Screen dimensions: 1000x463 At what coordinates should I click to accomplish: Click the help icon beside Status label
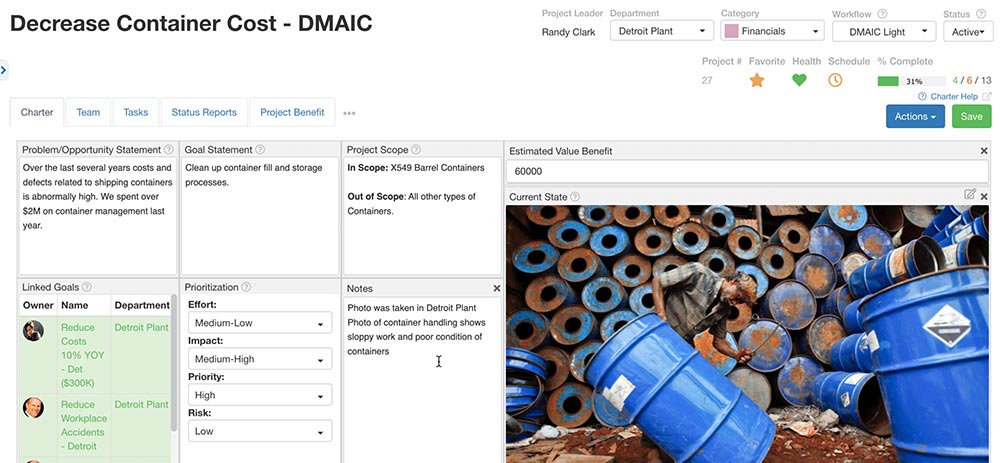pyautogui.click(x=982, y=14)
